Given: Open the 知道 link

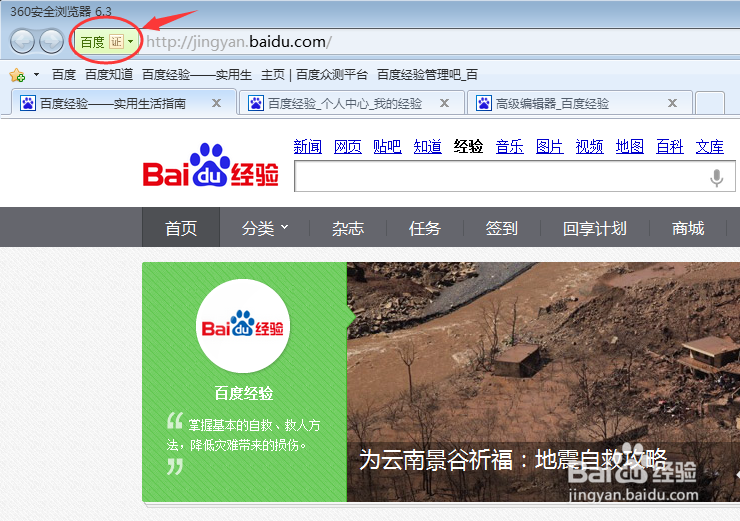Looking at the screenshot, I should pyautogui.click(x=428, y=147).
